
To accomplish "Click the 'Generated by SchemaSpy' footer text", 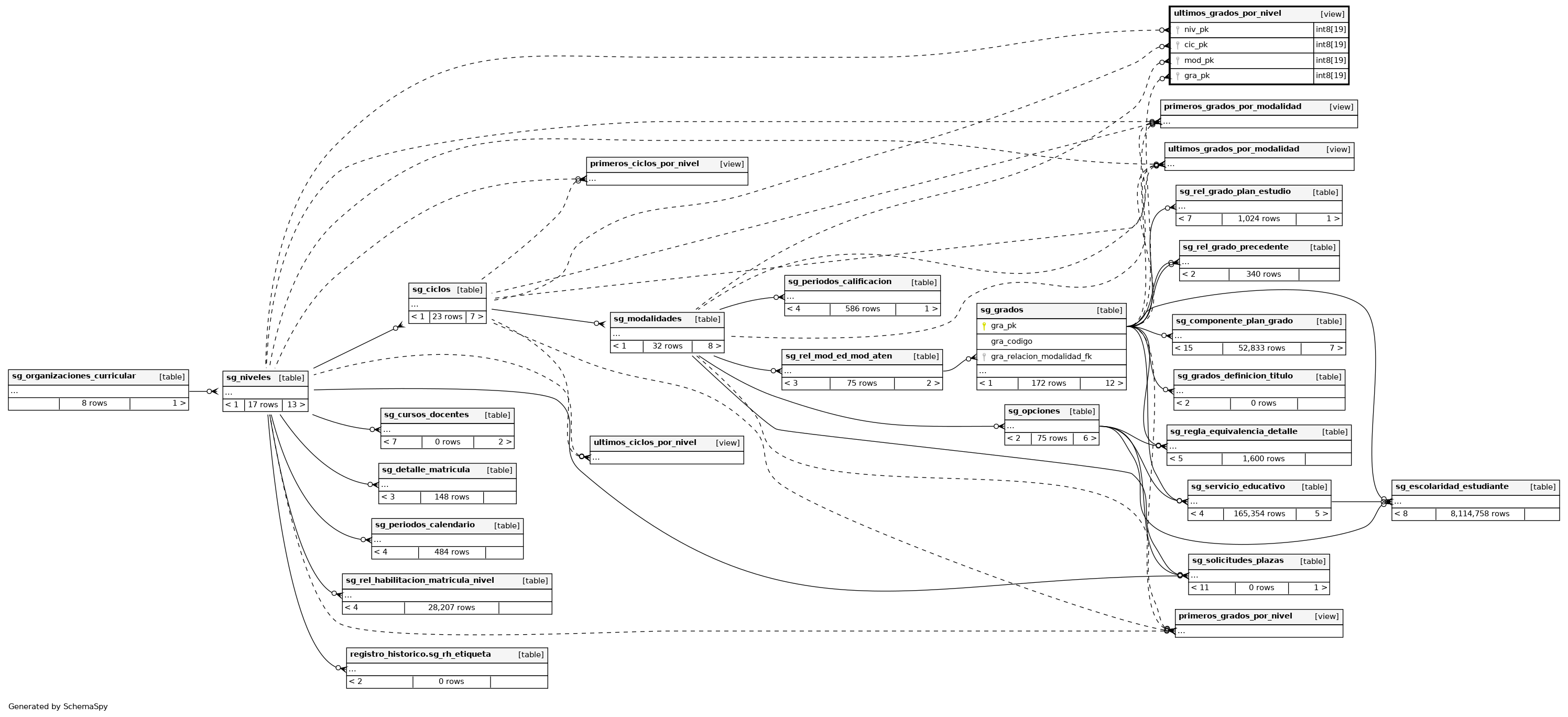I will tap(58, 707).
